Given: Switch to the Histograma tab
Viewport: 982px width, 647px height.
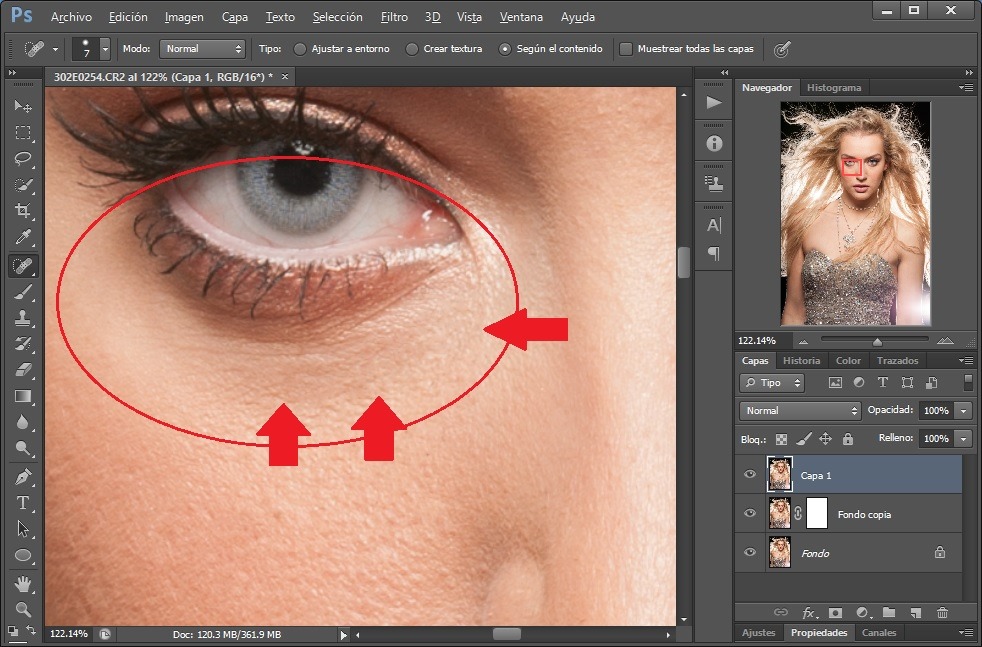Looking at the screenshot, I should click(x=833, y=88).
